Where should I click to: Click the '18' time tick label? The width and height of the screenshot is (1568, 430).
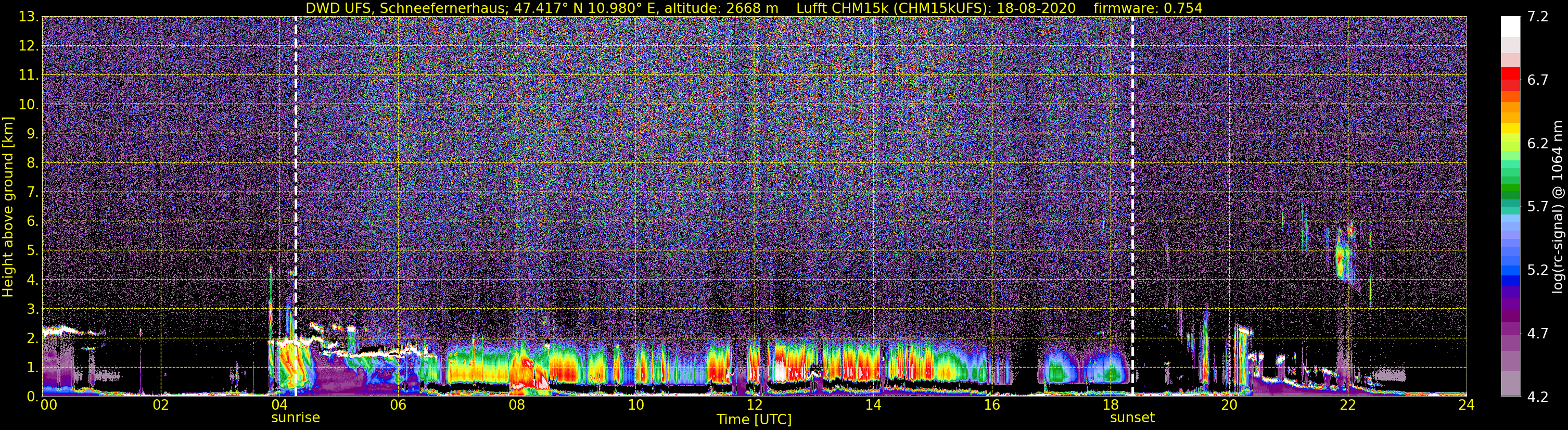(1110, 405)
